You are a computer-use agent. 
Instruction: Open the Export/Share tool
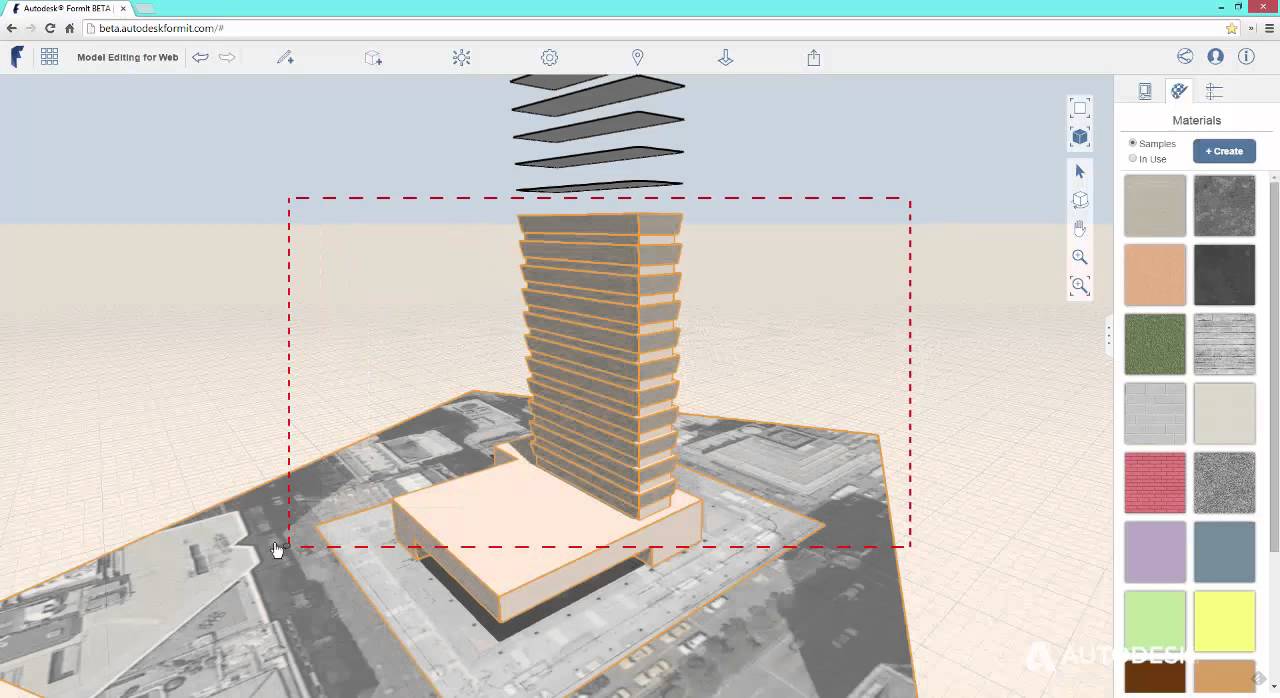[x=813, y=57]
